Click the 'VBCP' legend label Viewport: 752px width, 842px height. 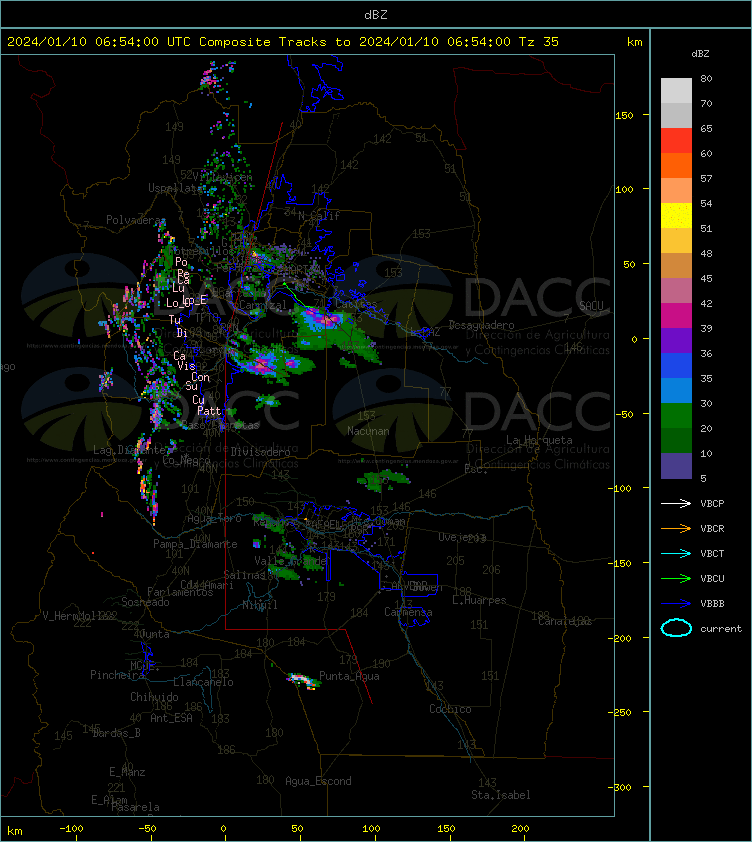click(712, 503)
